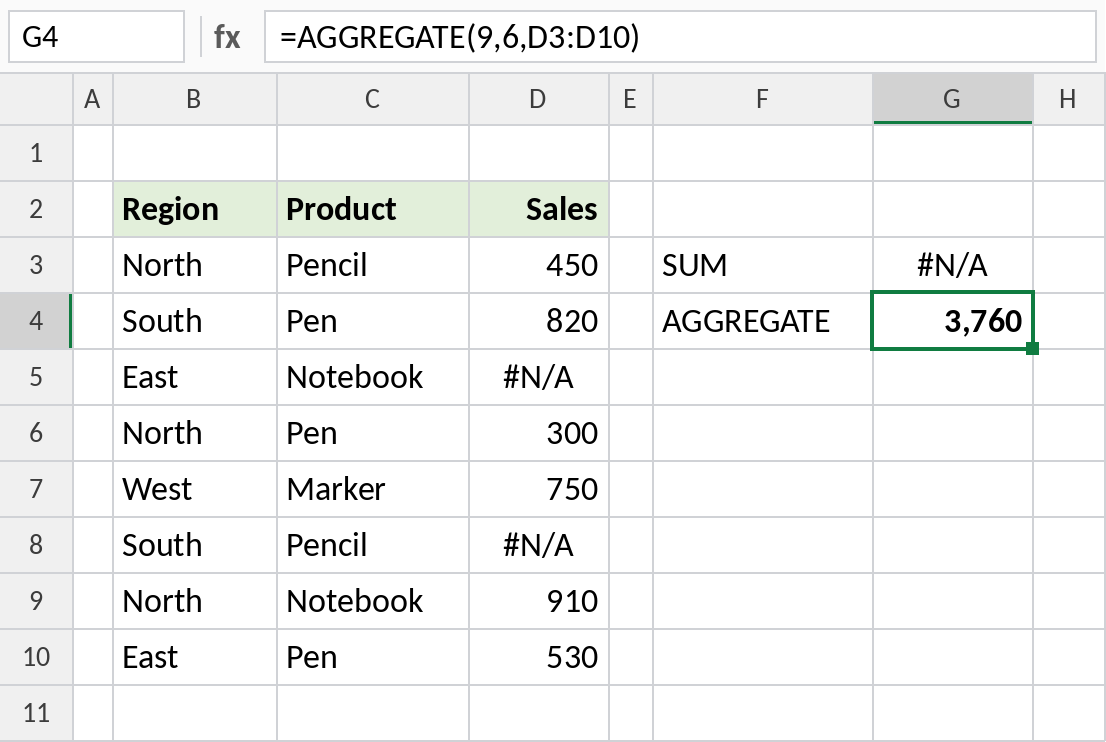This screenshot has width=1106, height=742.
Task: Click the fill handle of cell G4
Action: click(x=1033, y=348)
